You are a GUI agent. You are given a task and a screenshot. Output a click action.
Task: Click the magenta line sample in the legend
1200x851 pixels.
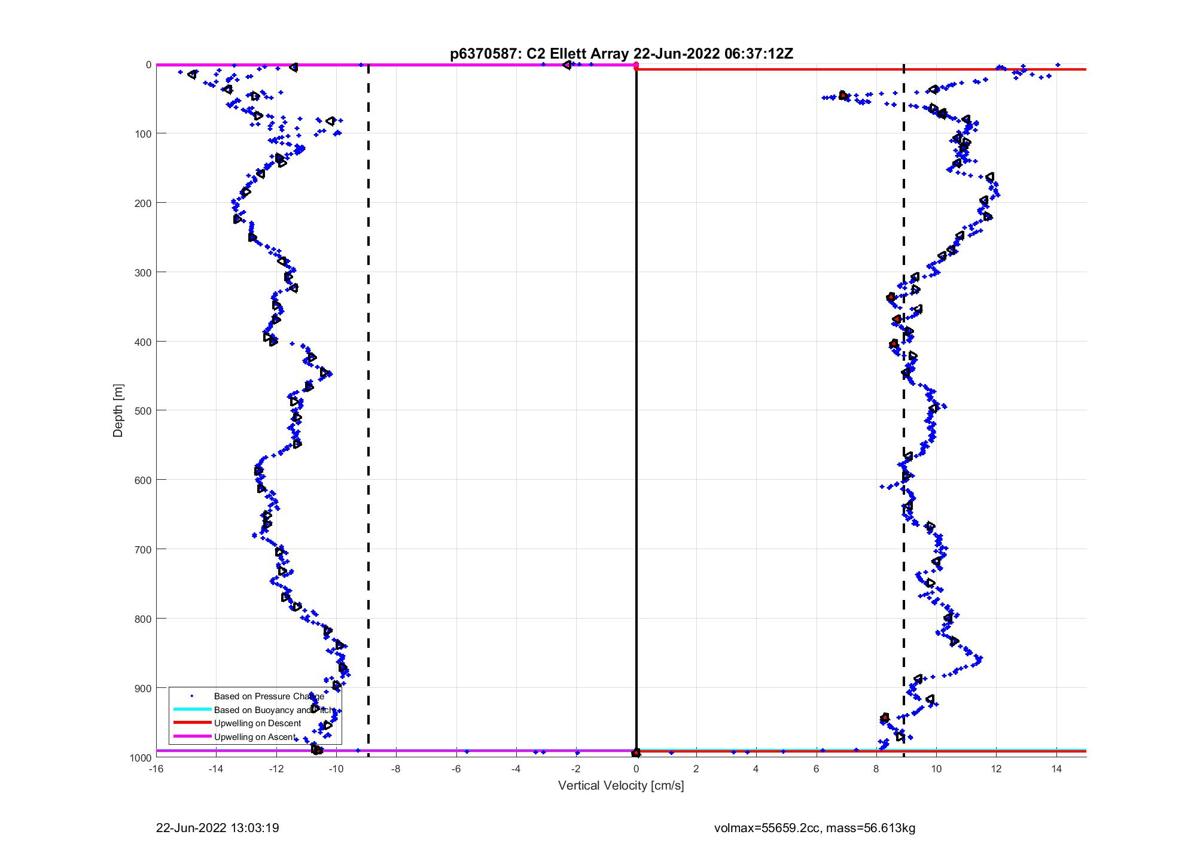(x=190, y=737)
